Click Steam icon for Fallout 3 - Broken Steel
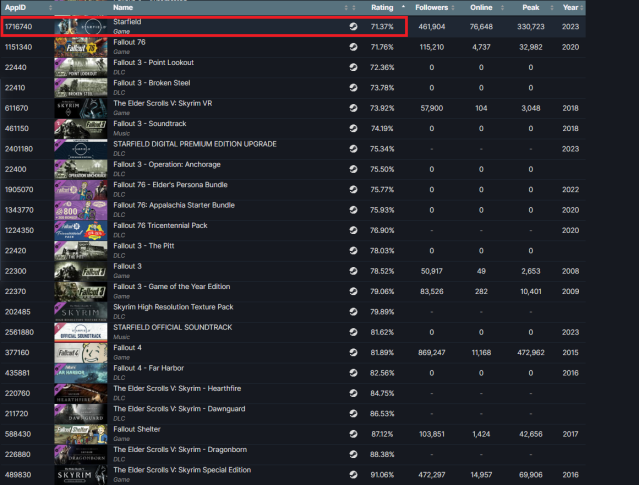 [353, 88]
